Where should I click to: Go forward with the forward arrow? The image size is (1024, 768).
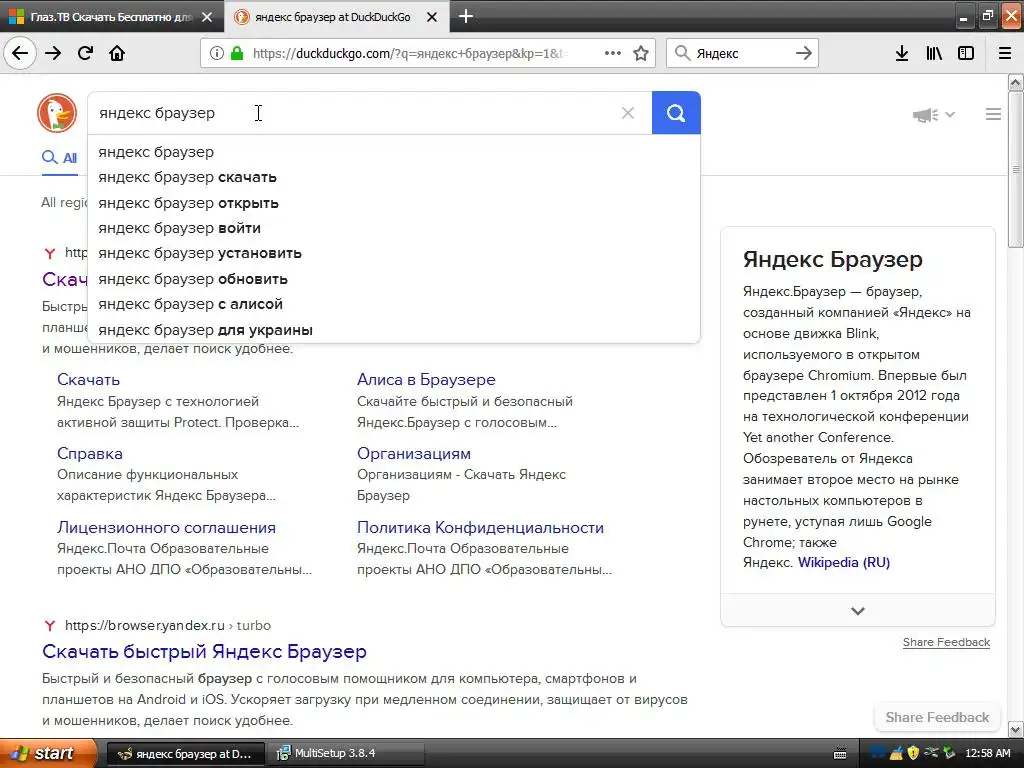pos(53,53)
